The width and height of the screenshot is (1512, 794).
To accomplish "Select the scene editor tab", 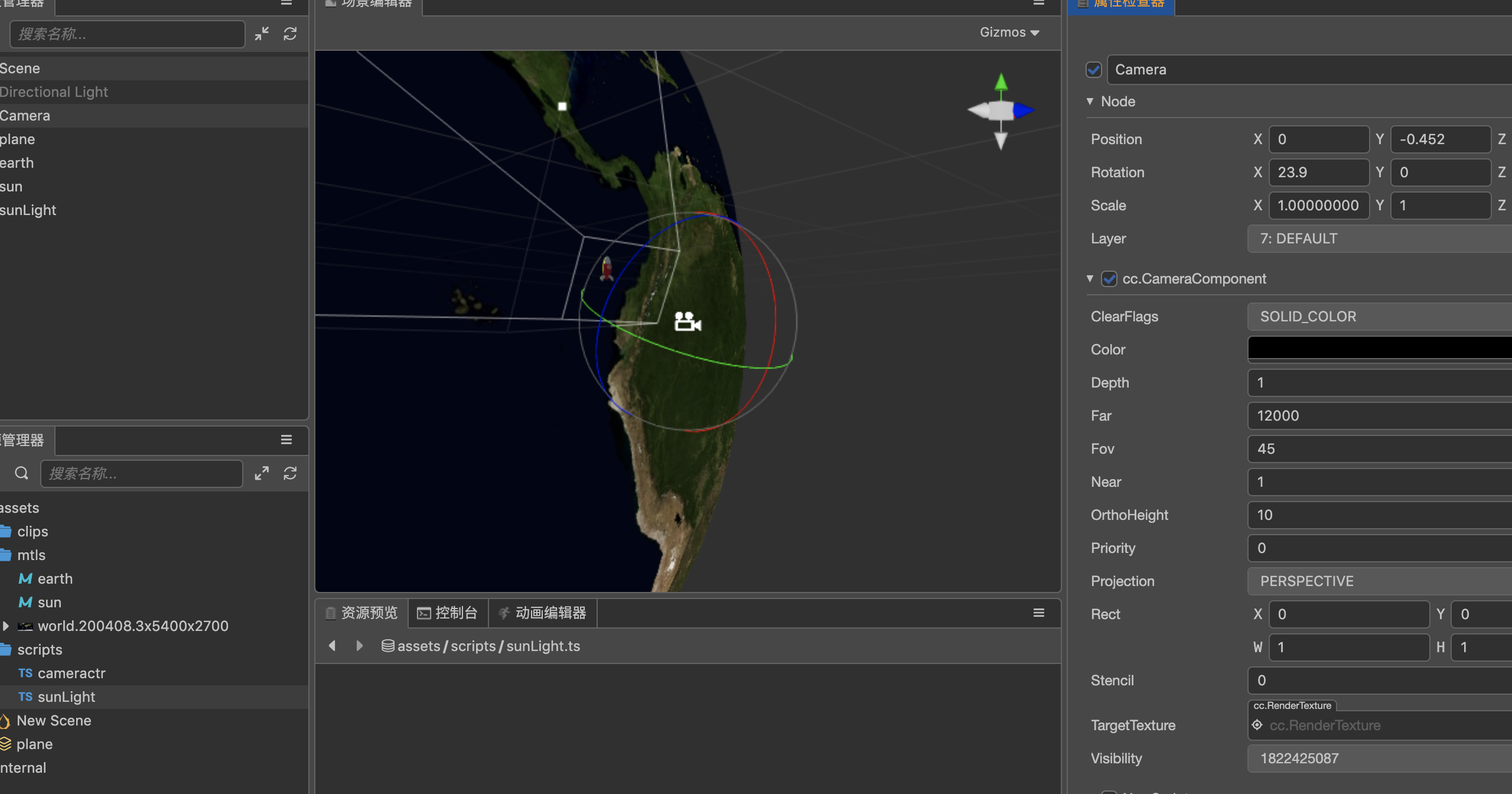I will pyautogui.click(x=370, y=5).
